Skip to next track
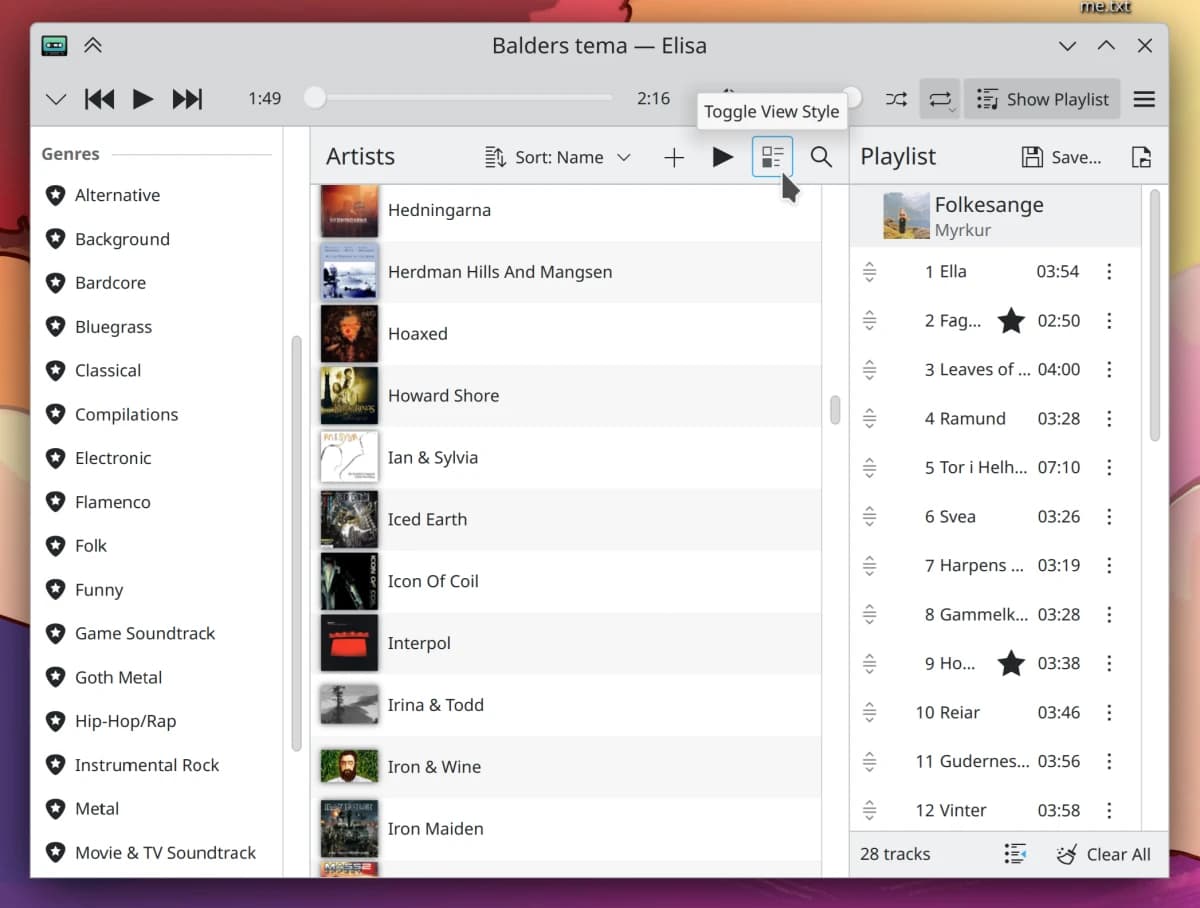Screen dimensions: 1200x908 pyautogui.click(x=187, y=99)
